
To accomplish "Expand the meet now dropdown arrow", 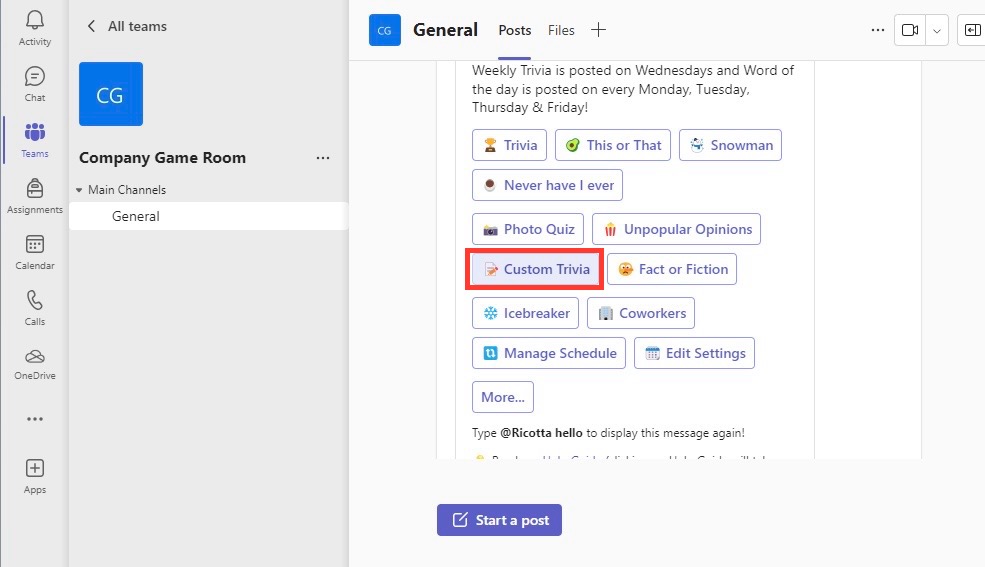I will pyautogui.click(x=937, y=30).
